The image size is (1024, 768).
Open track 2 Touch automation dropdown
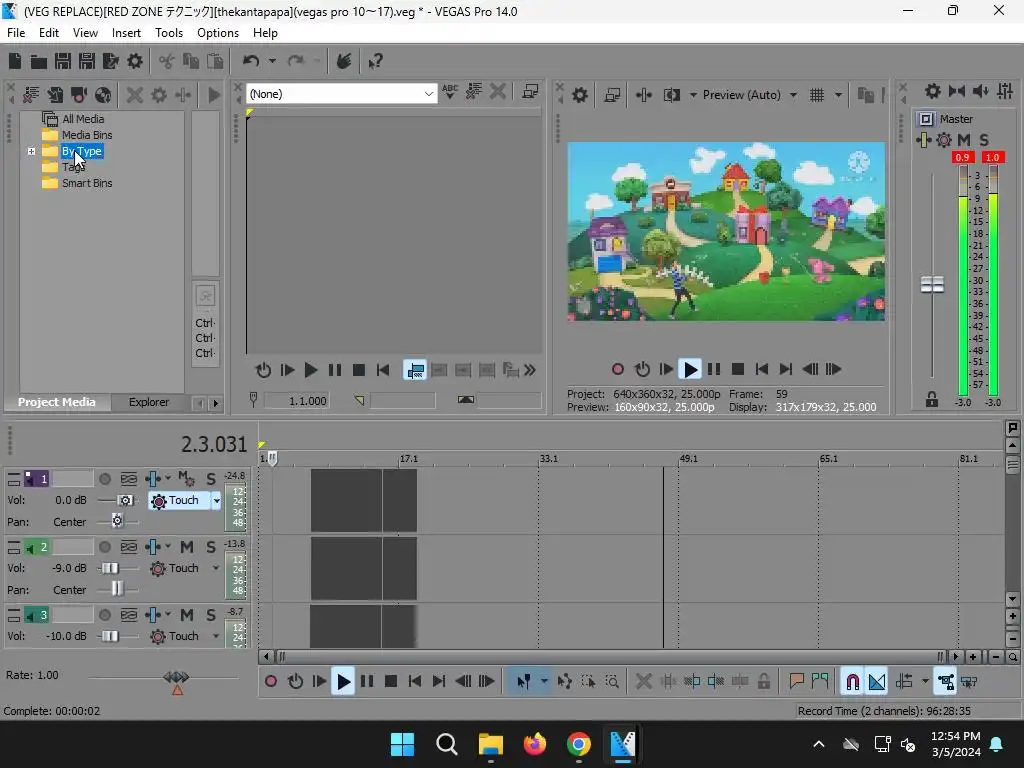click(216, 569)
